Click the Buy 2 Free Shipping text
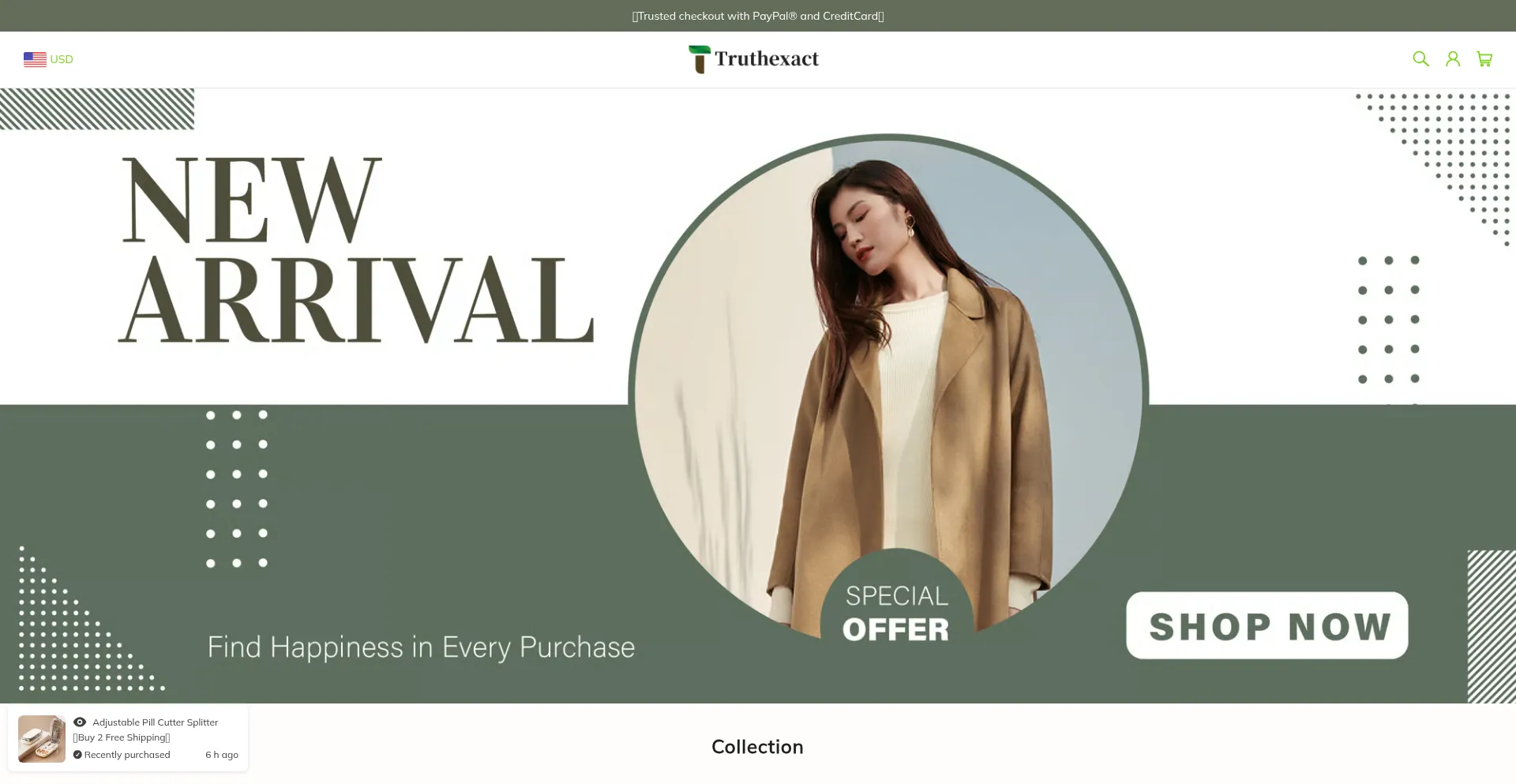 point(122,737)
